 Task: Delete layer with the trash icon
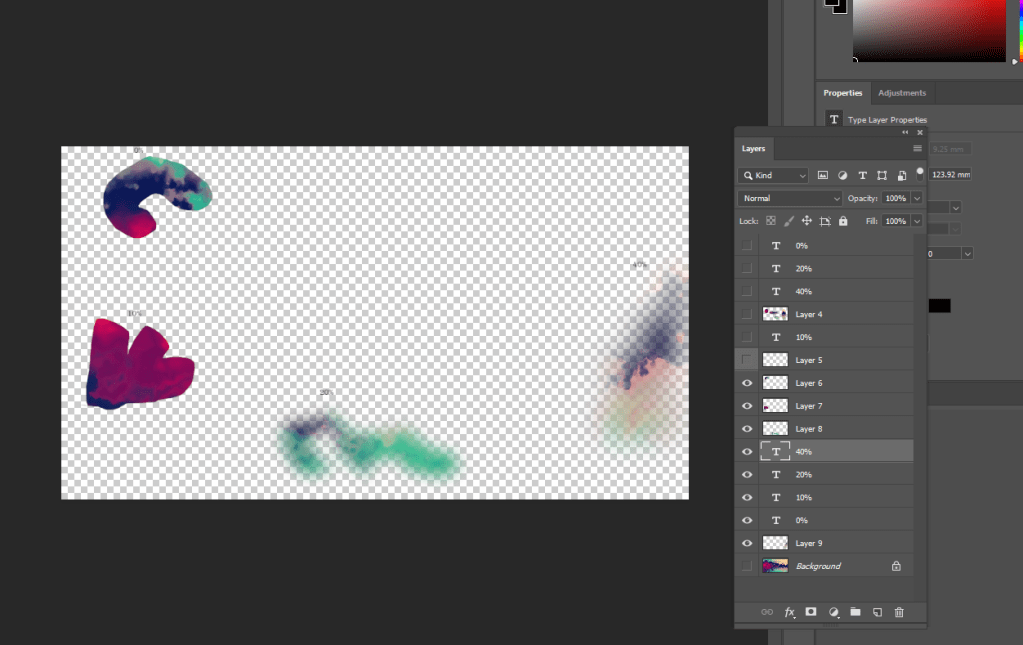(899, 612)
